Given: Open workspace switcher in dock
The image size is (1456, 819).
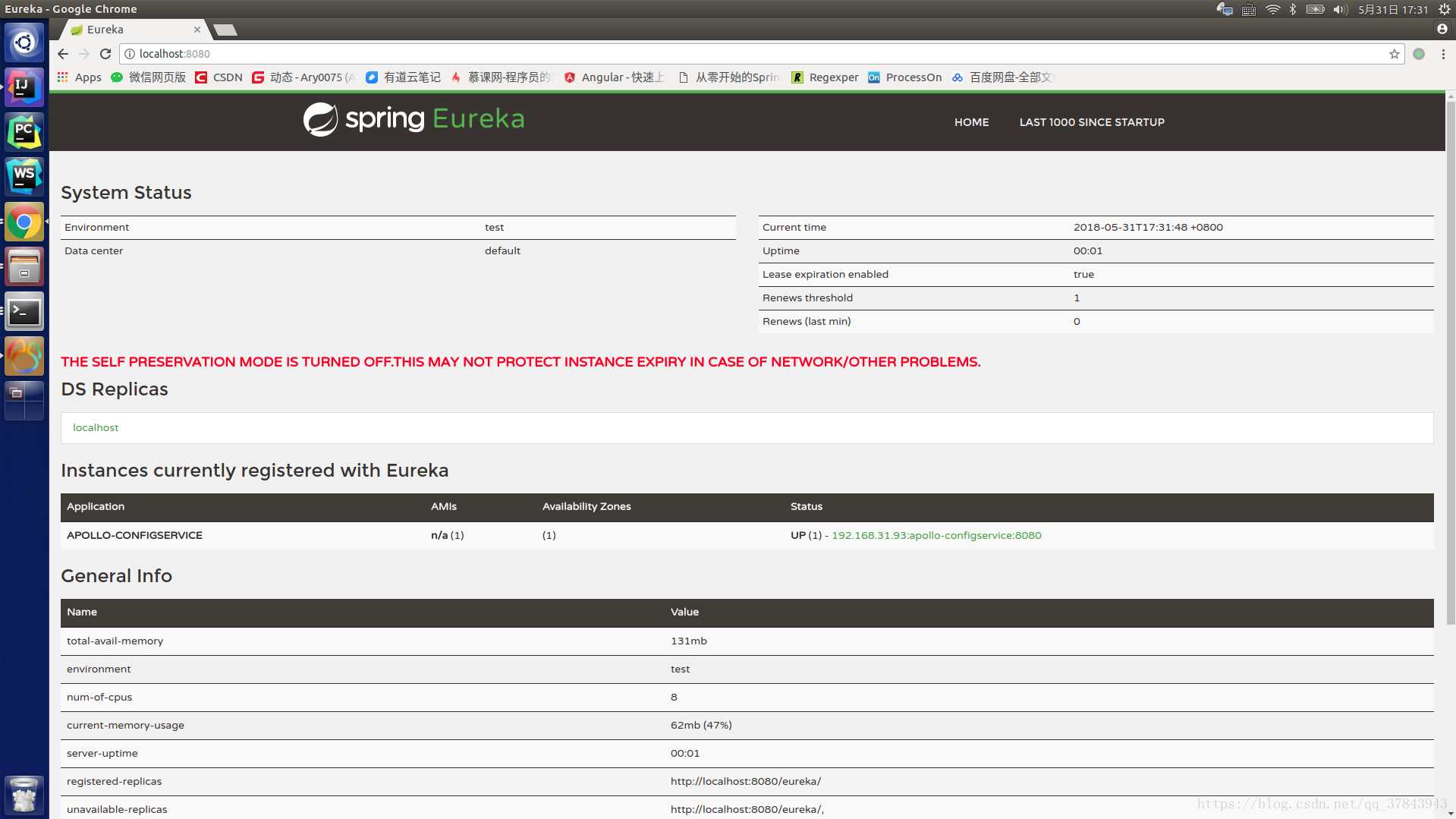Looking at the screenshot, I should click(24, 401).
